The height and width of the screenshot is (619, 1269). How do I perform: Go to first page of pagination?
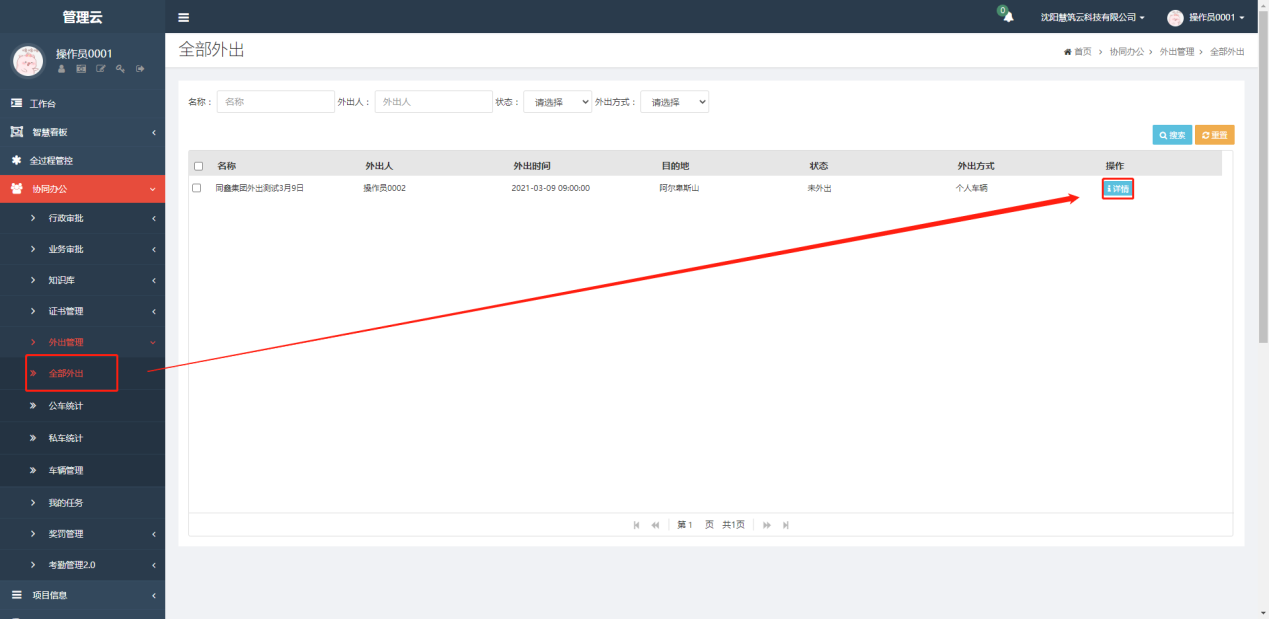tap(637, 525)
